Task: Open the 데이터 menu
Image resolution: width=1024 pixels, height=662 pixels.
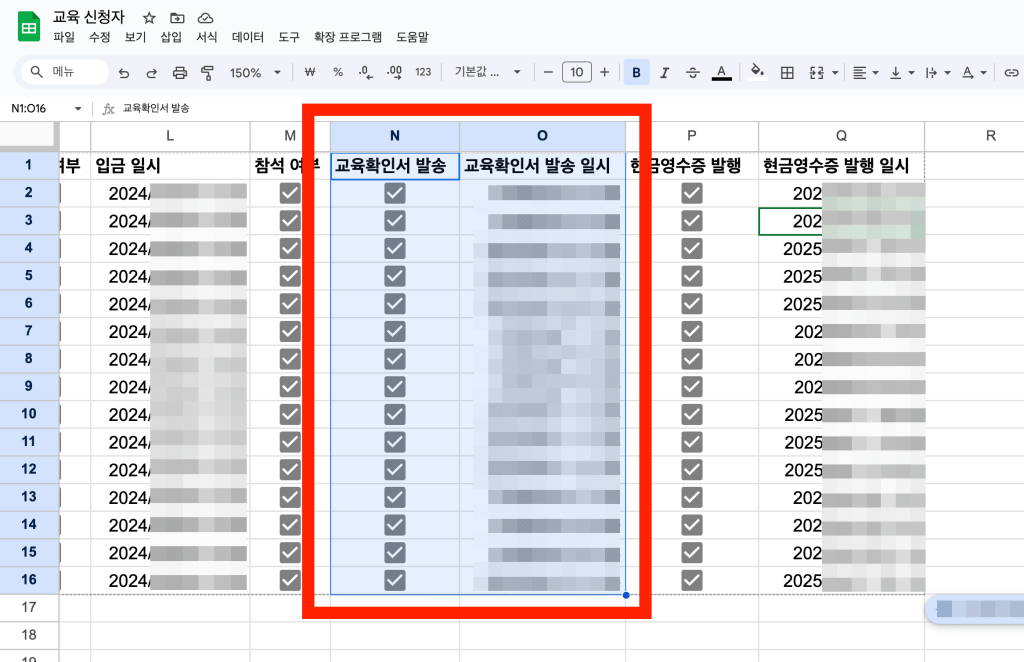Action: pos(247,37)
